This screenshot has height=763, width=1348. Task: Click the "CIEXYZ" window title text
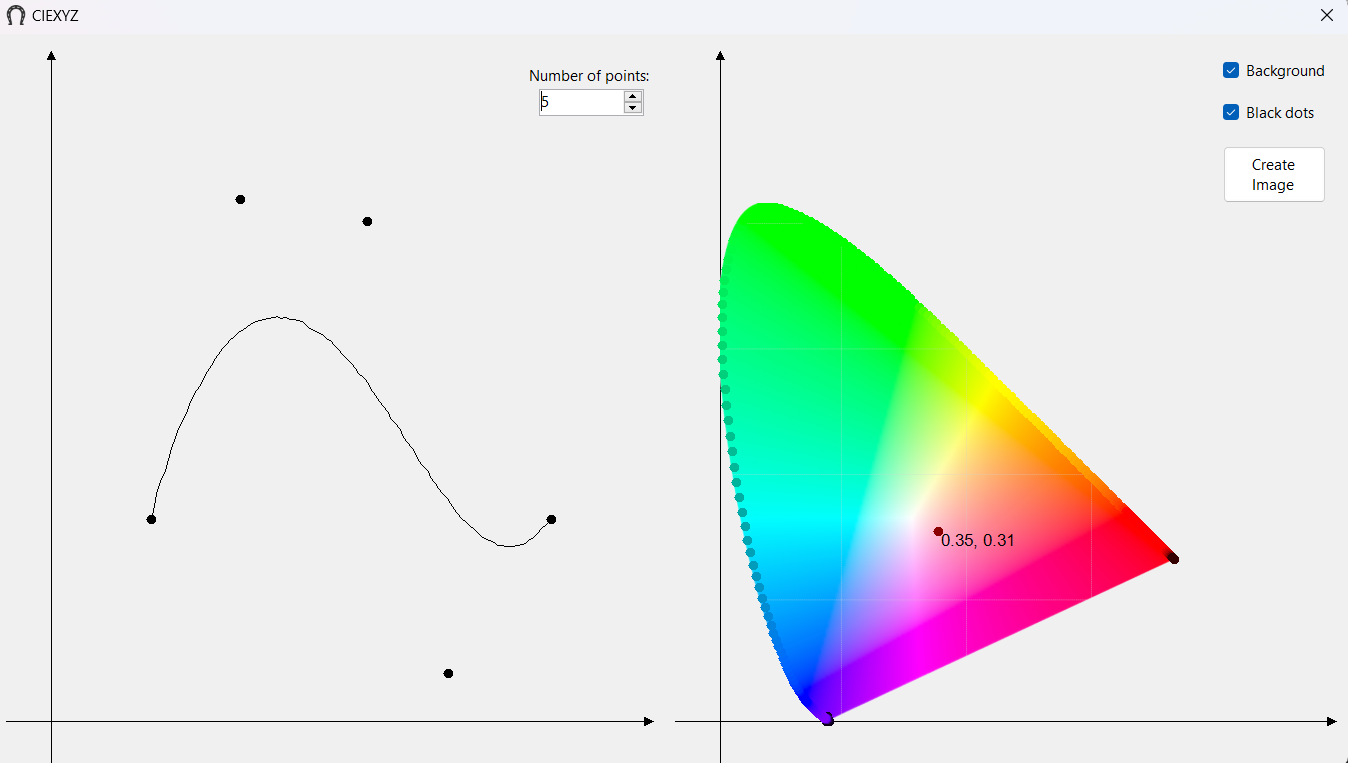click(x=55, y=15)
